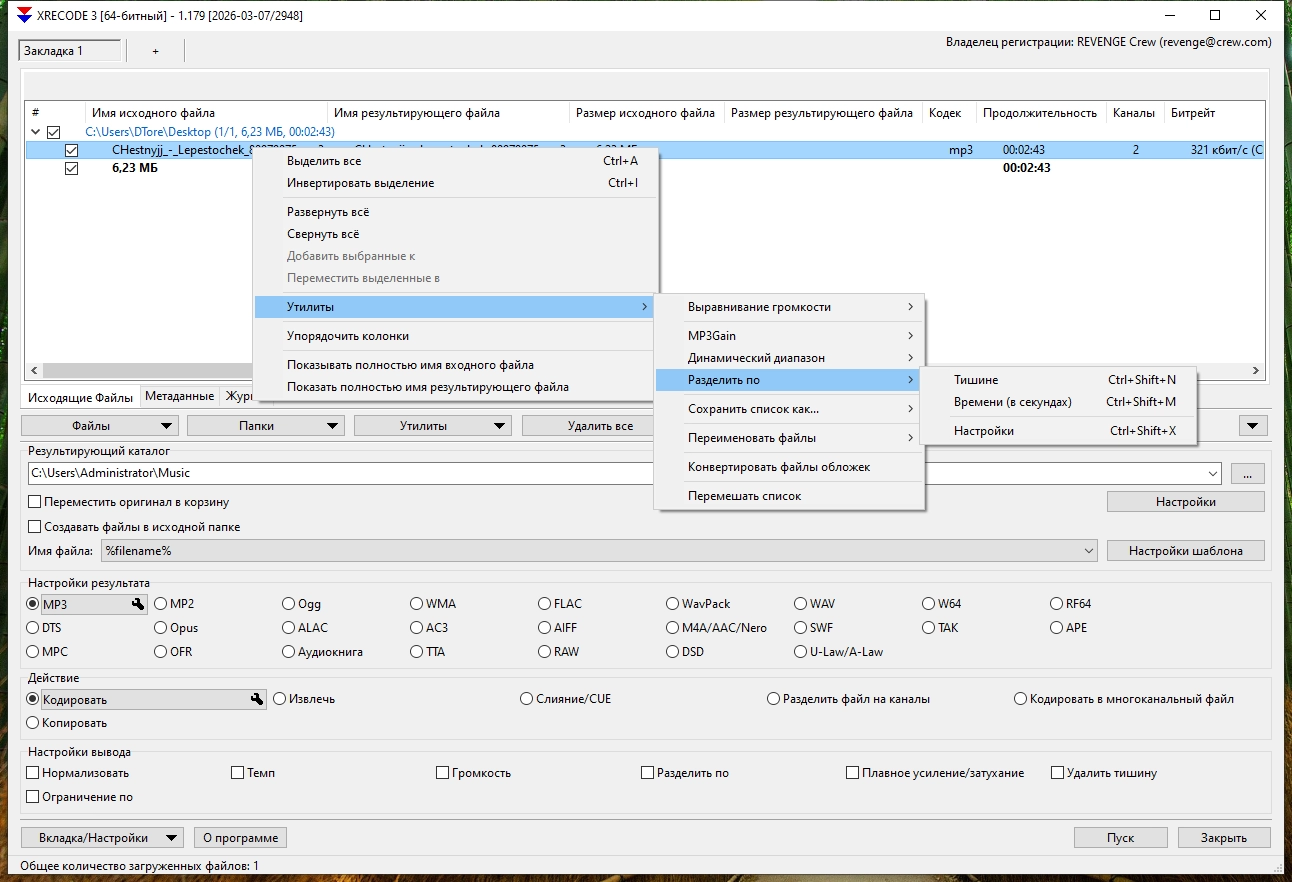The width and height of the screenshot is (1292, 882).
Task: Click Развернуть всё in the context menu
Action: [x=456, y=212]
